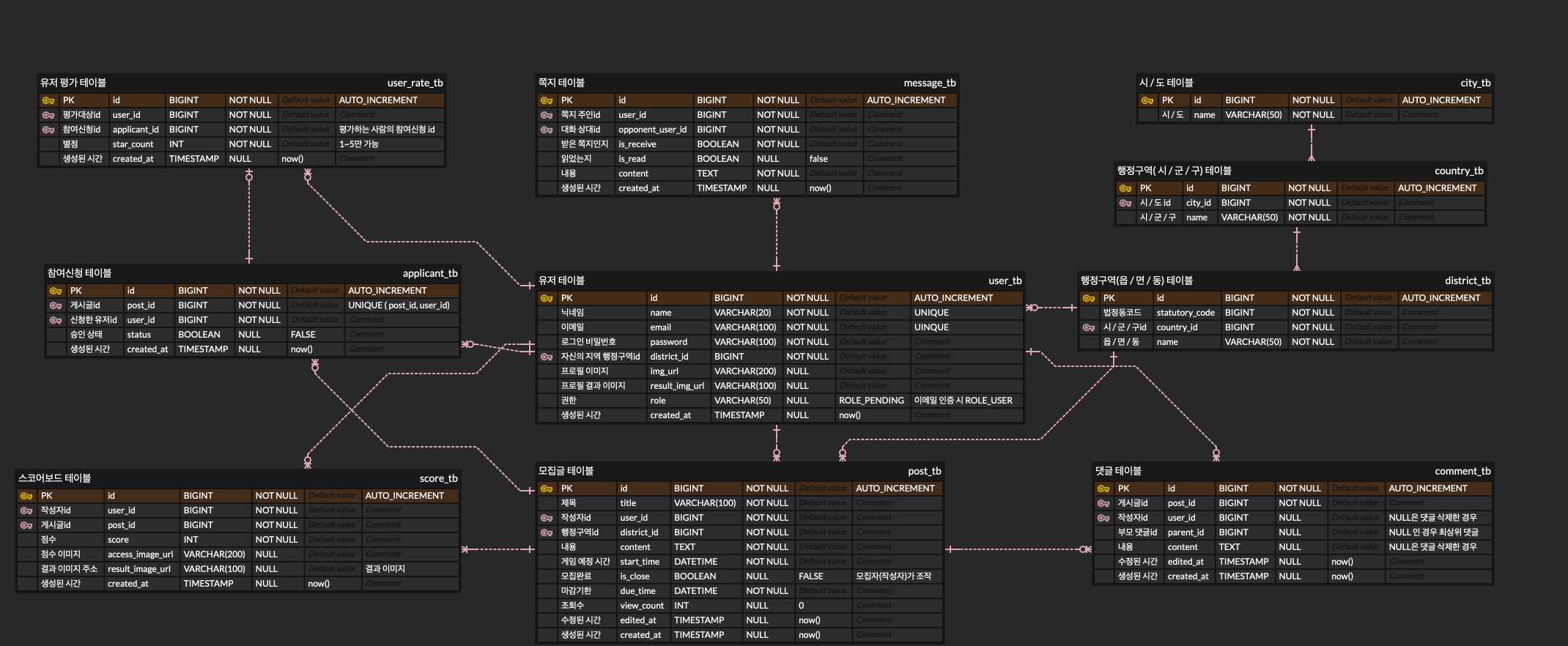Click the PK key icon in applicant_tb
Viewport: 1568px width, 646px height.
click(x=56, y=291)
